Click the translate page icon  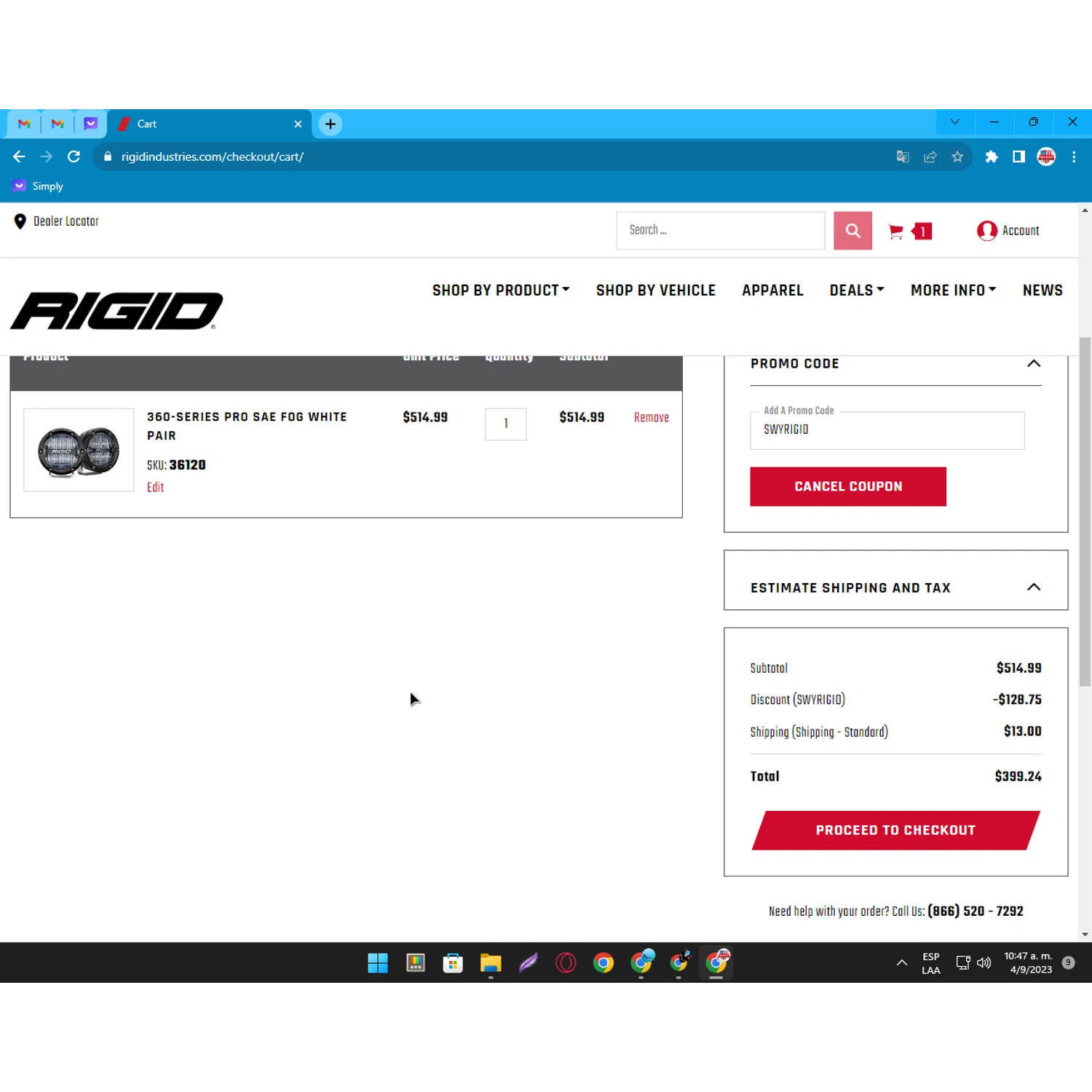pos(903,157)
